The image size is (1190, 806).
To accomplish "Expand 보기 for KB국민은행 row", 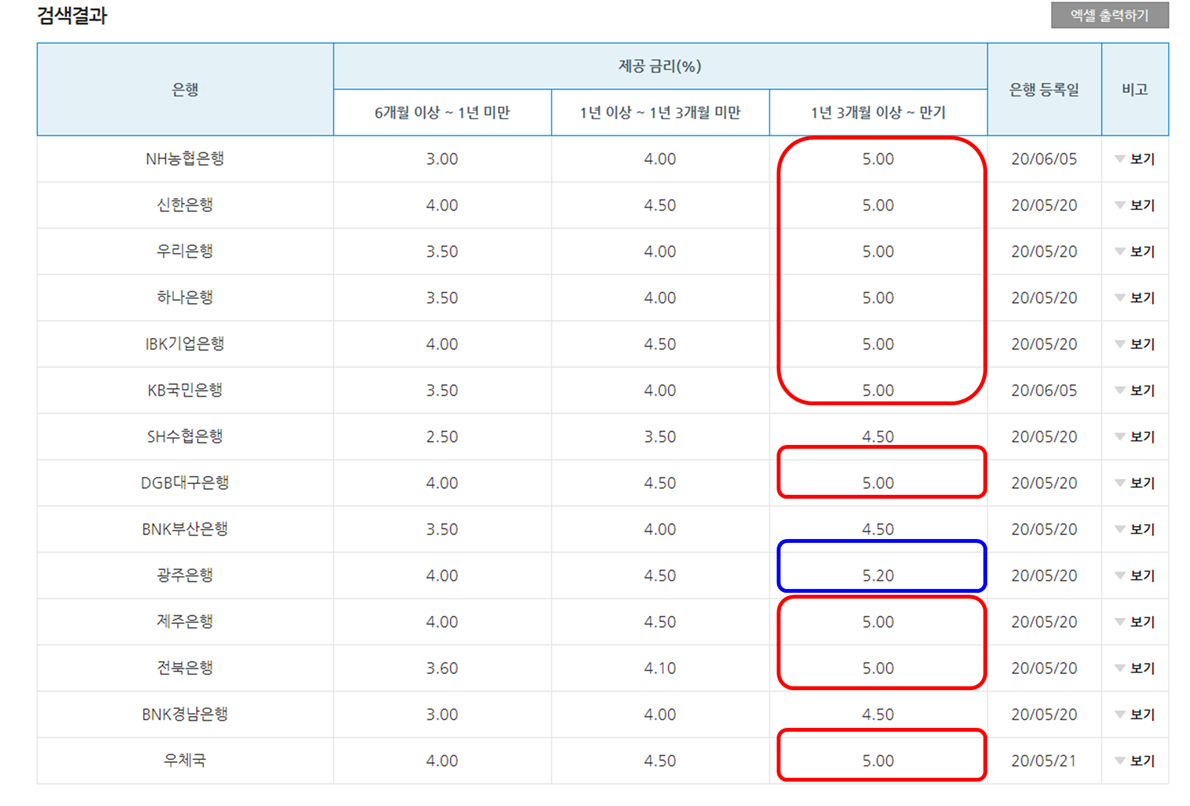I will (x=1135, y=390).
